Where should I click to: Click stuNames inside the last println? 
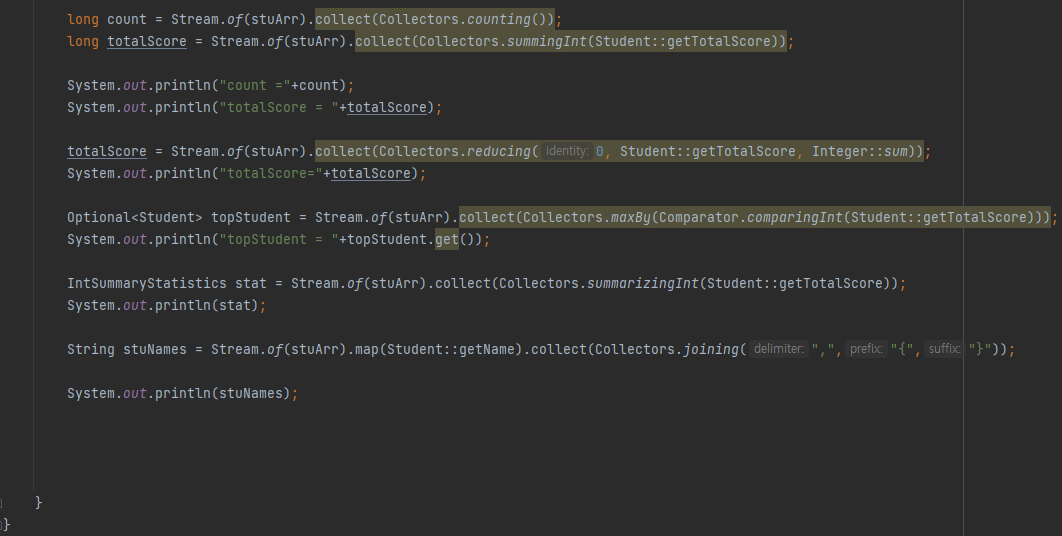pyautogui.click(x=250, y=394)
